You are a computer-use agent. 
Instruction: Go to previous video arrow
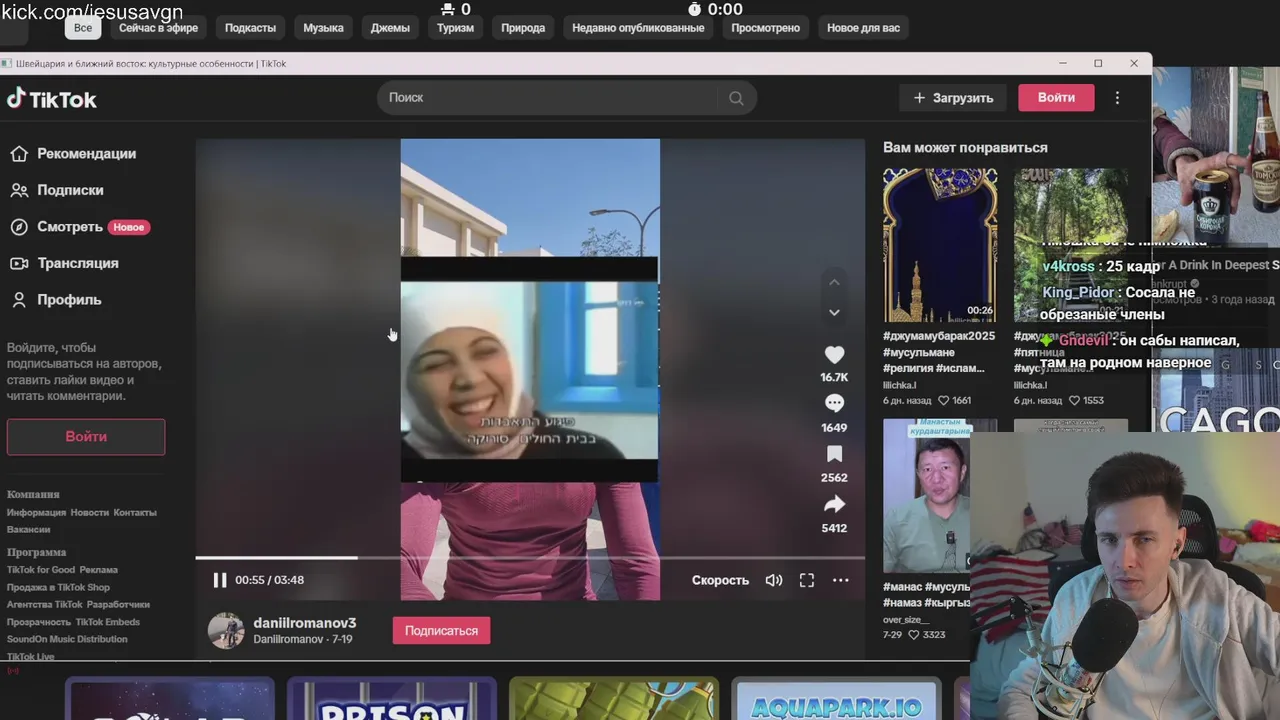[834, 282]
